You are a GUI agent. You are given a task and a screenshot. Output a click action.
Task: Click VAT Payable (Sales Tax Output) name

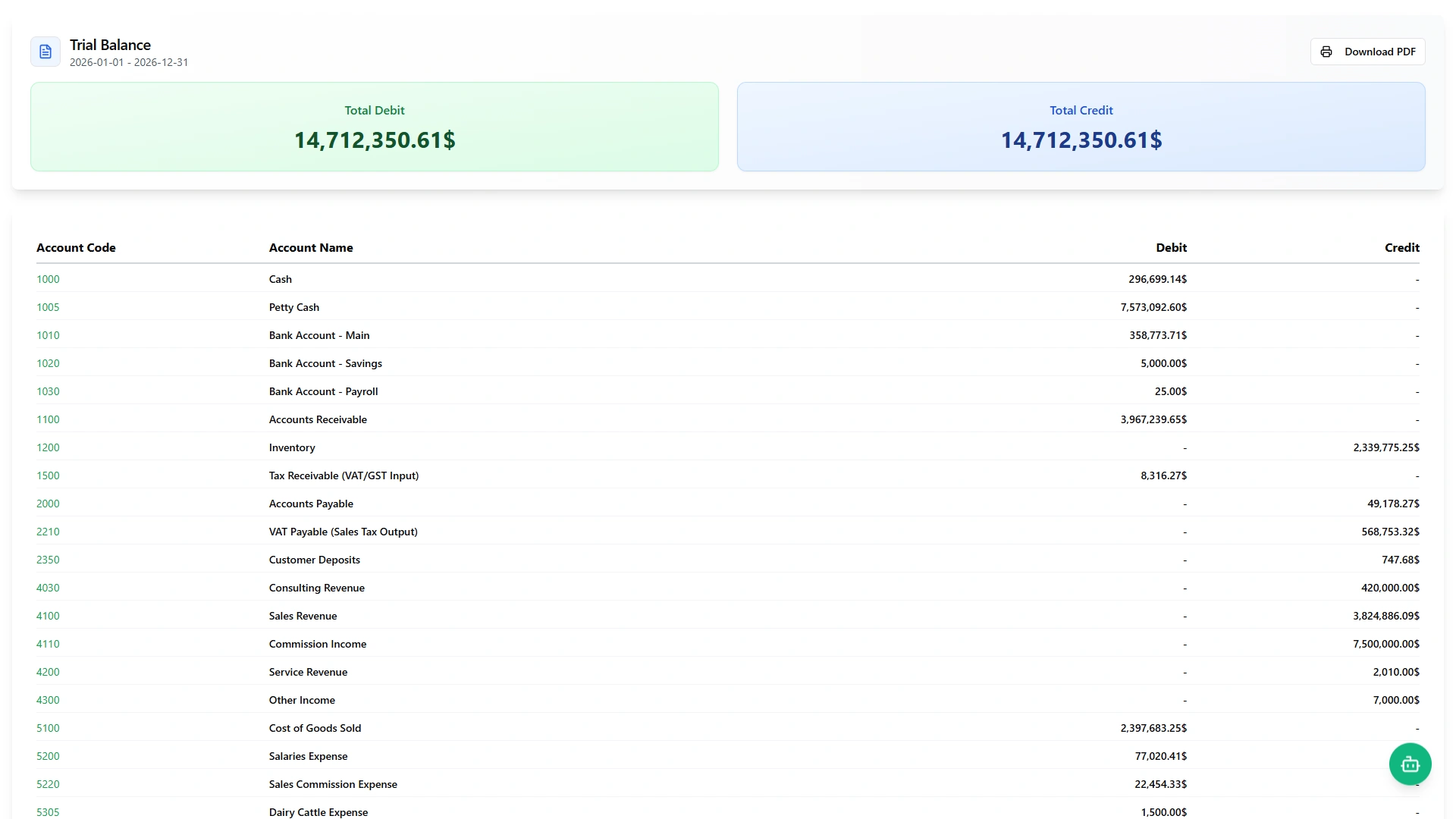[x=344, y=532]
